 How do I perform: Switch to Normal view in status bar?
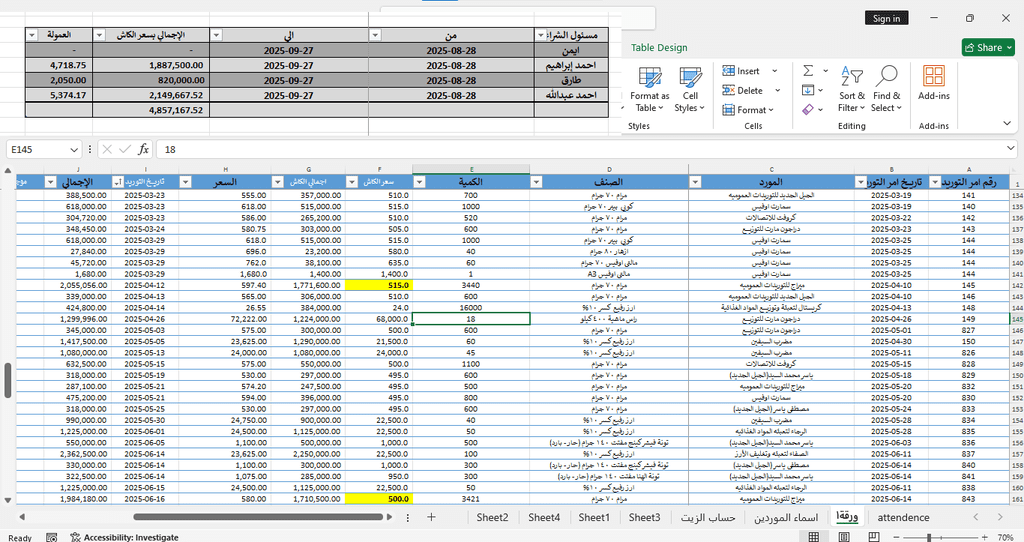[813, 537]
